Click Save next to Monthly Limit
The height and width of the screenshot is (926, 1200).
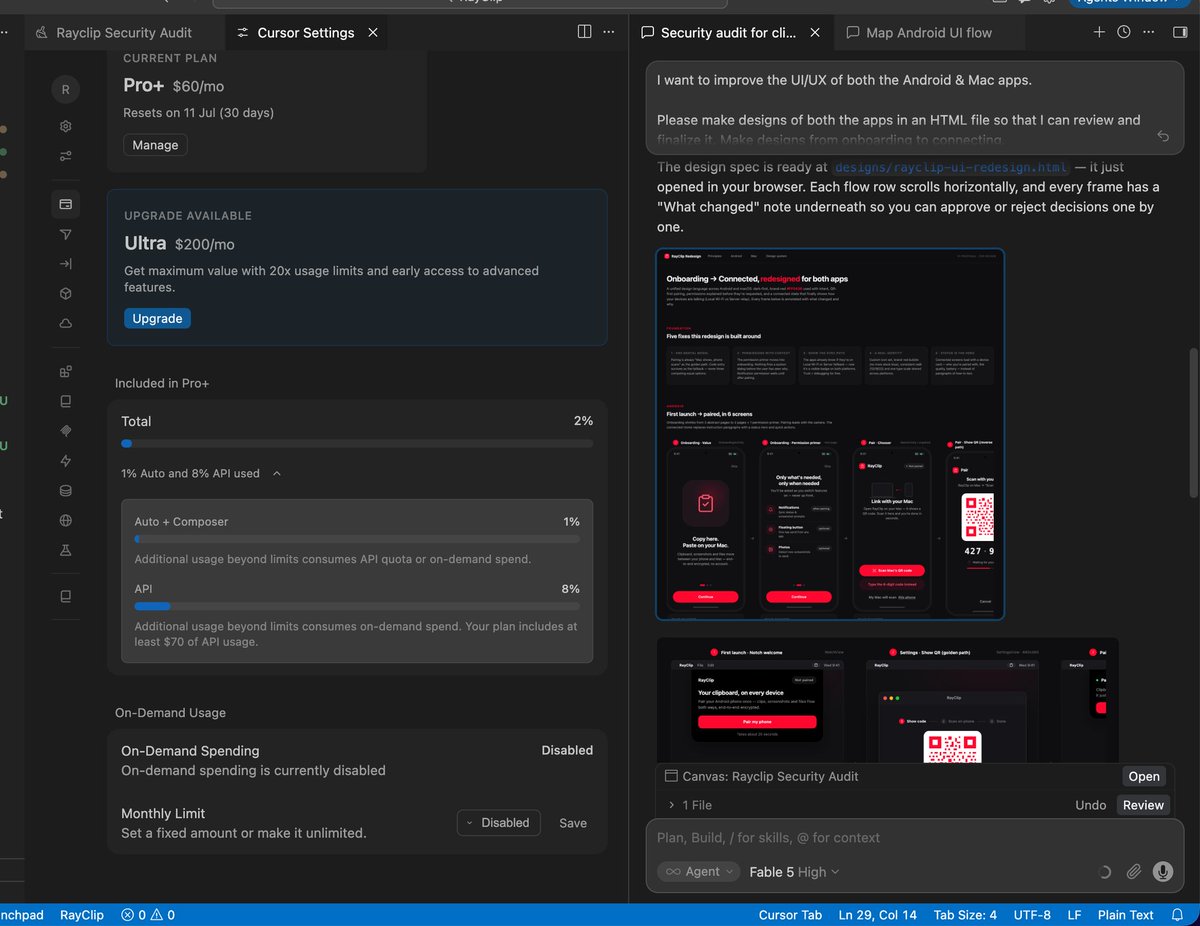(x=573, y=823)
